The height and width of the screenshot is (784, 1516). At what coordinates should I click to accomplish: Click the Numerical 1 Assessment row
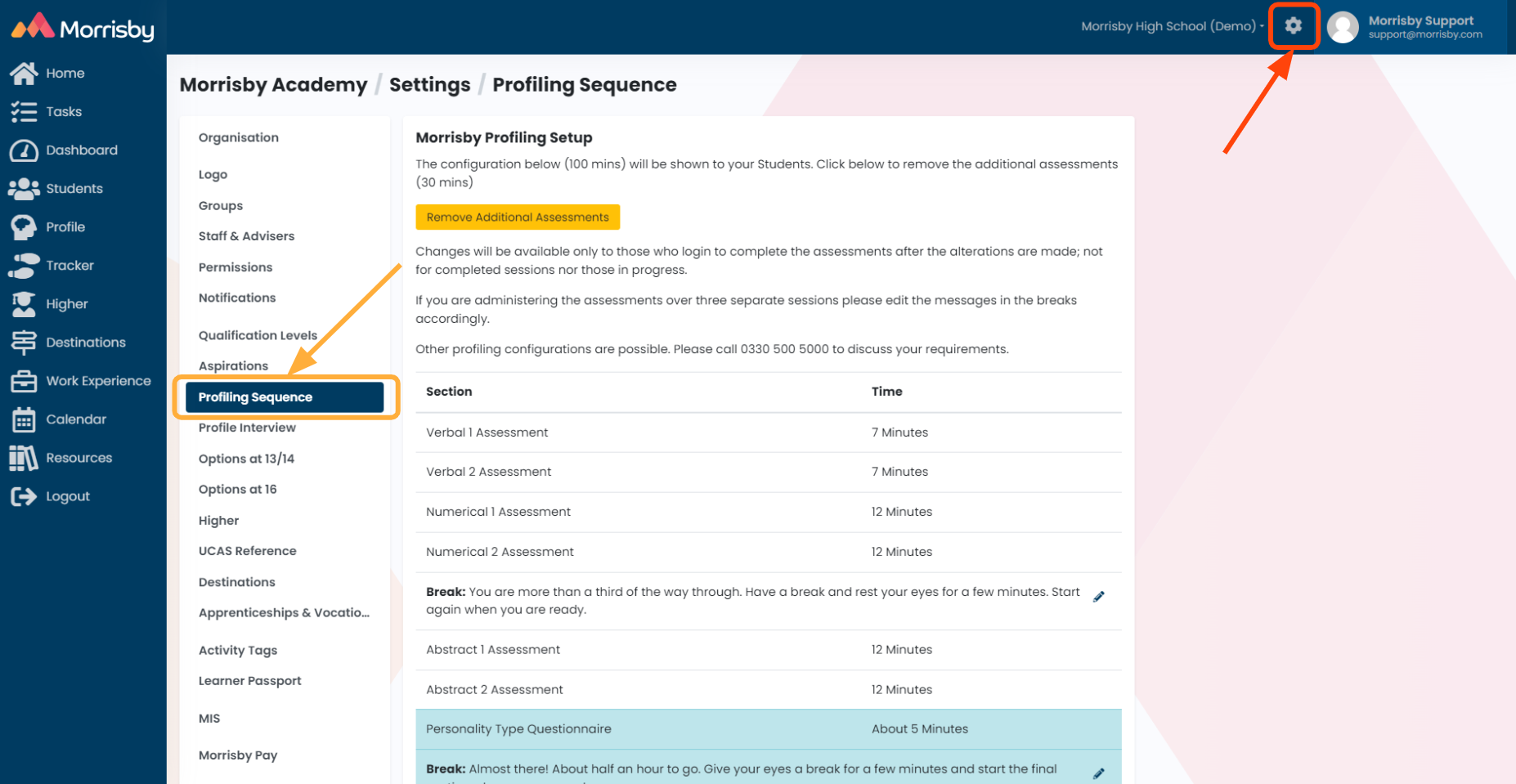tap(769, 512)
